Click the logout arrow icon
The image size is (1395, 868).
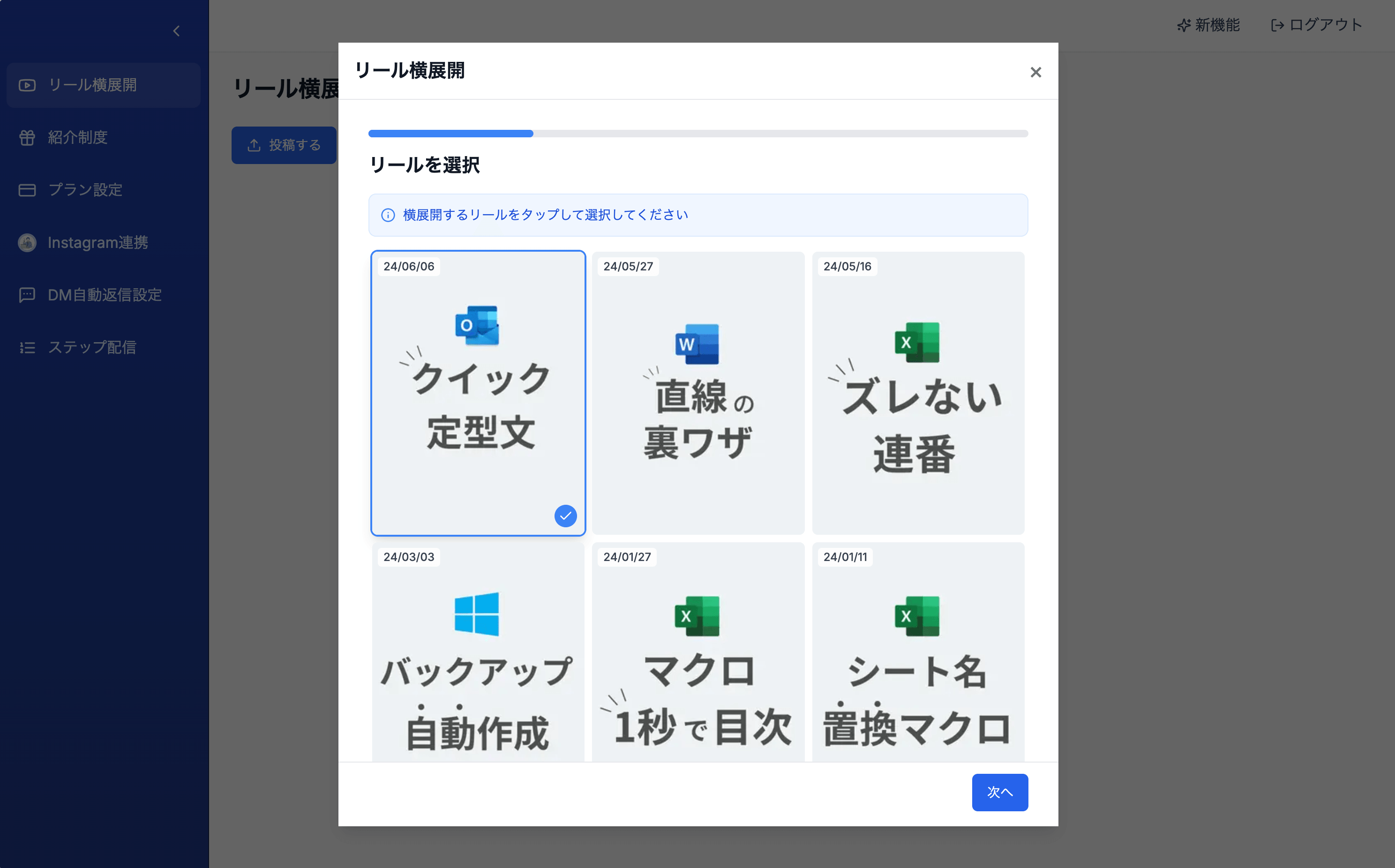(1277, 25)
